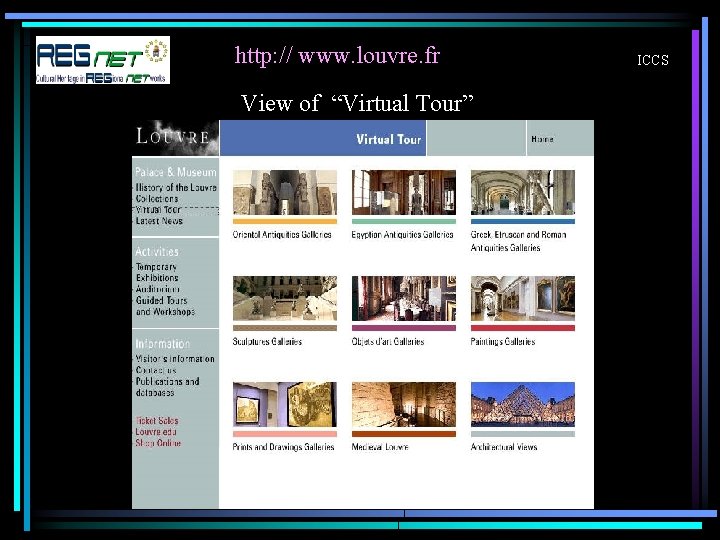Click the Palace & Museum section heading
Screen dimensions: 720x540
coord(175,172)
